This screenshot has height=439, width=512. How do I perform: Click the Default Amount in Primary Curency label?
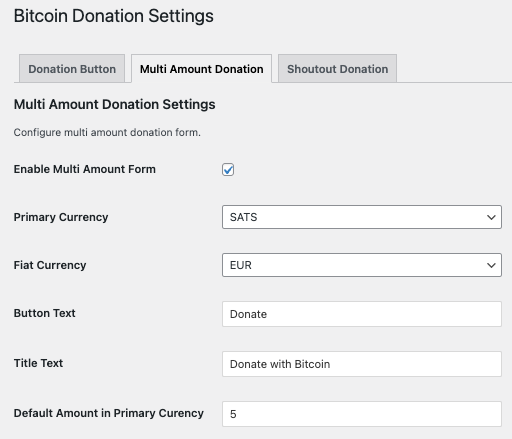click(109, 413)
